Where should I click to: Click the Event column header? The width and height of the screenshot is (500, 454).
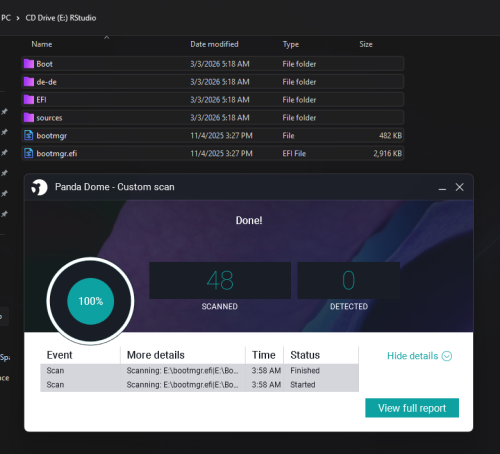click(59, 355)
